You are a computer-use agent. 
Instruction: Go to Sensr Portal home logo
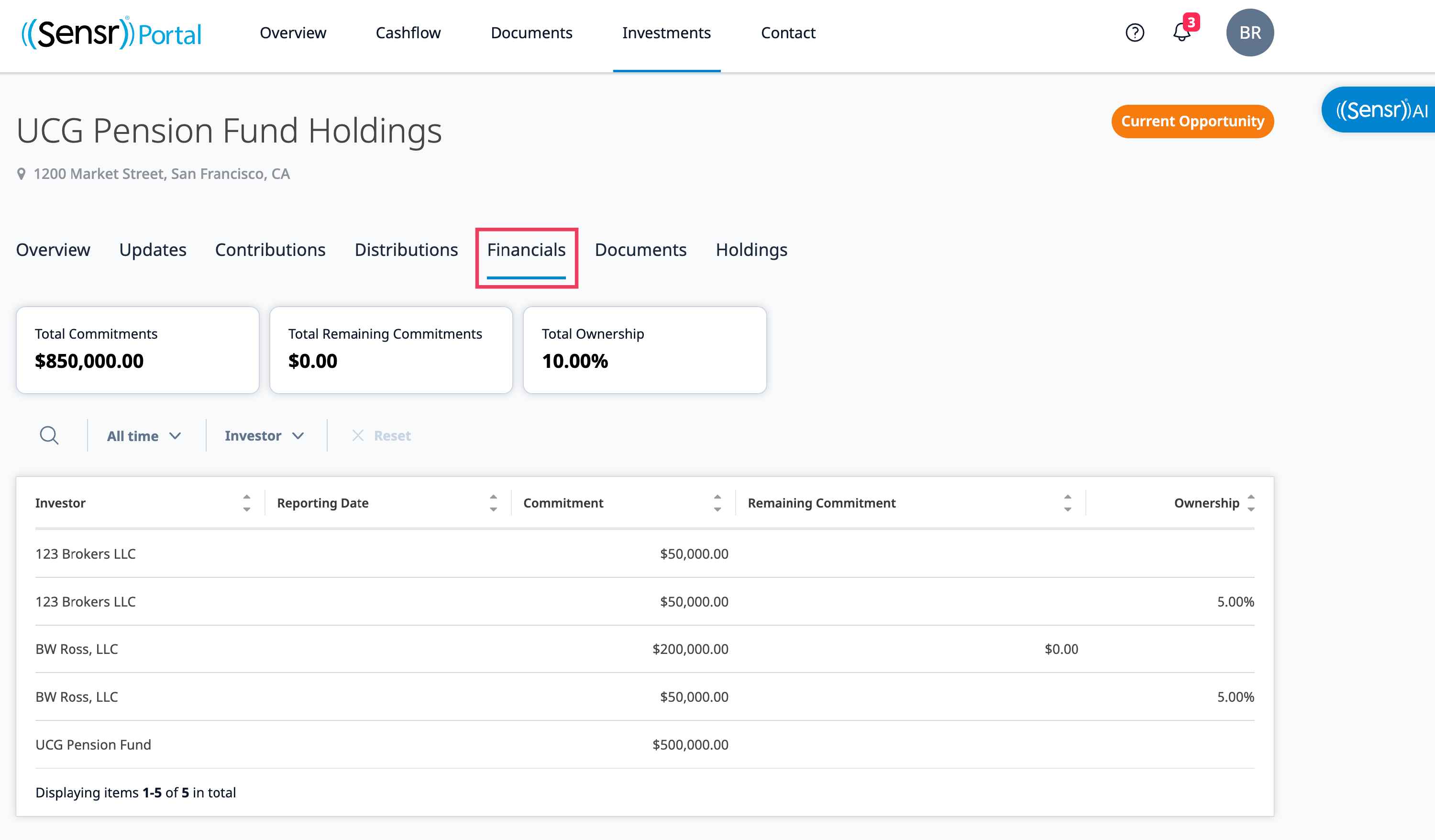click(111, 33)
